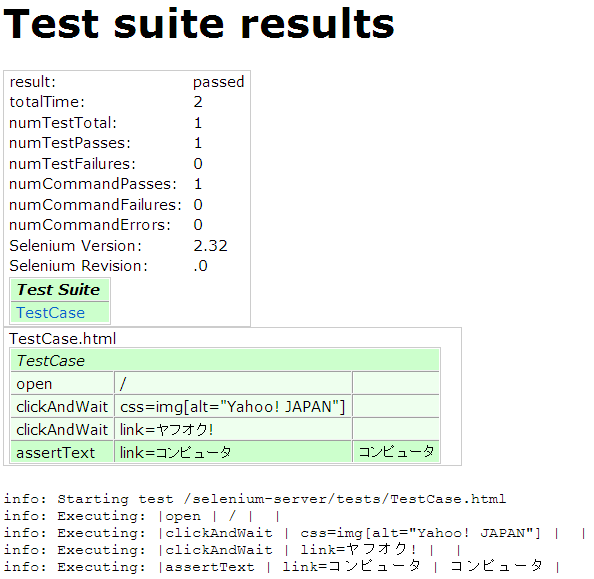Open the TestCase link in Test Suite
The height and width of the screenshot is (579, 594).
[50, 313]
